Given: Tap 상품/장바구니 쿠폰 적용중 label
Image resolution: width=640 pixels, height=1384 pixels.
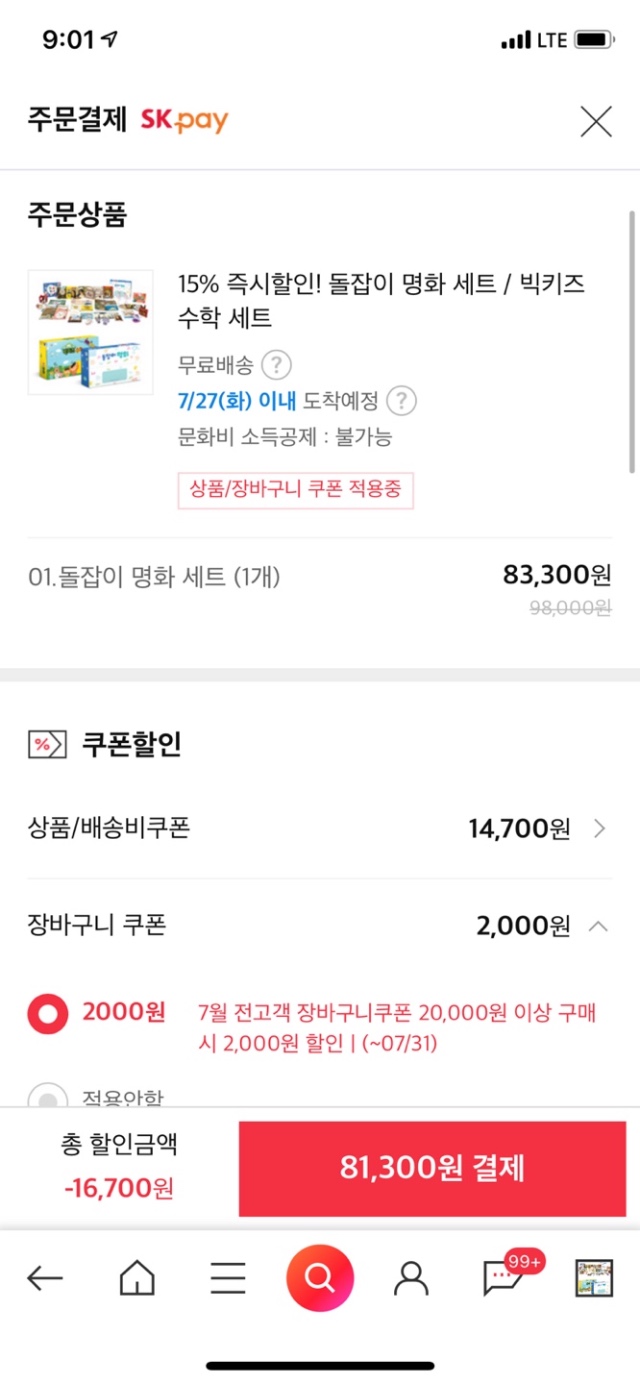Looking at the screenshot, I should pos(295,490).
